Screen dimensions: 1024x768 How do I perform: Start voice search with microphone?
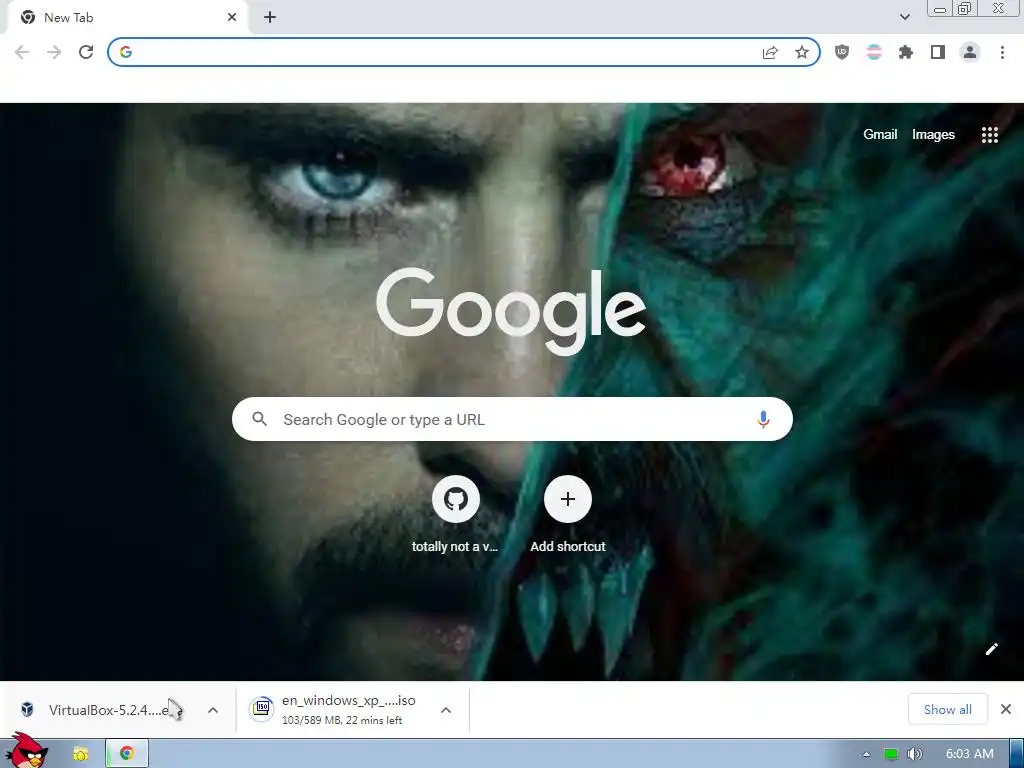point(763,419)
